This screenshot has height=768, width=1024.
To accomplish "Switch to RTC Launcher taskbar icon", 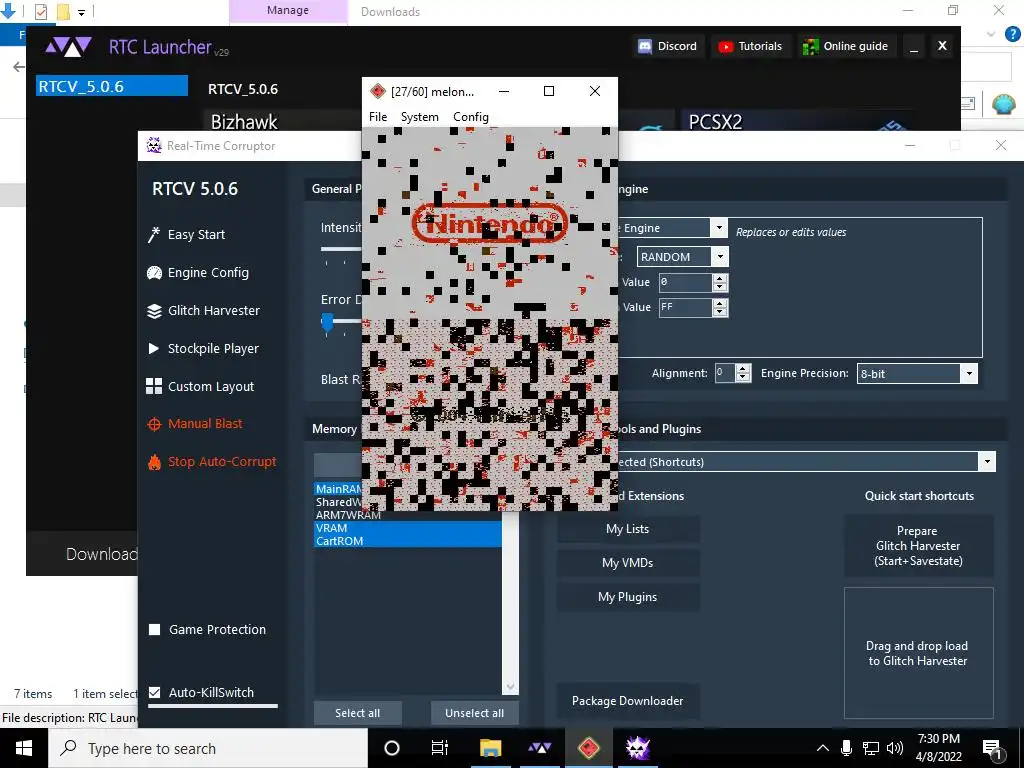I will [539, 748].
